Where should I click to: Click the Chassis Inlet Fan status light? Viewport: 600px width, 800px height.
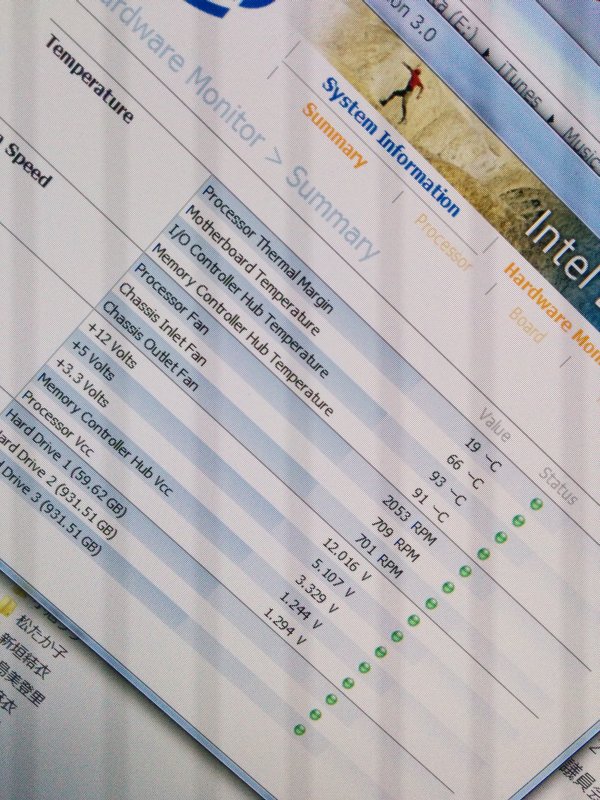point(448,587)
